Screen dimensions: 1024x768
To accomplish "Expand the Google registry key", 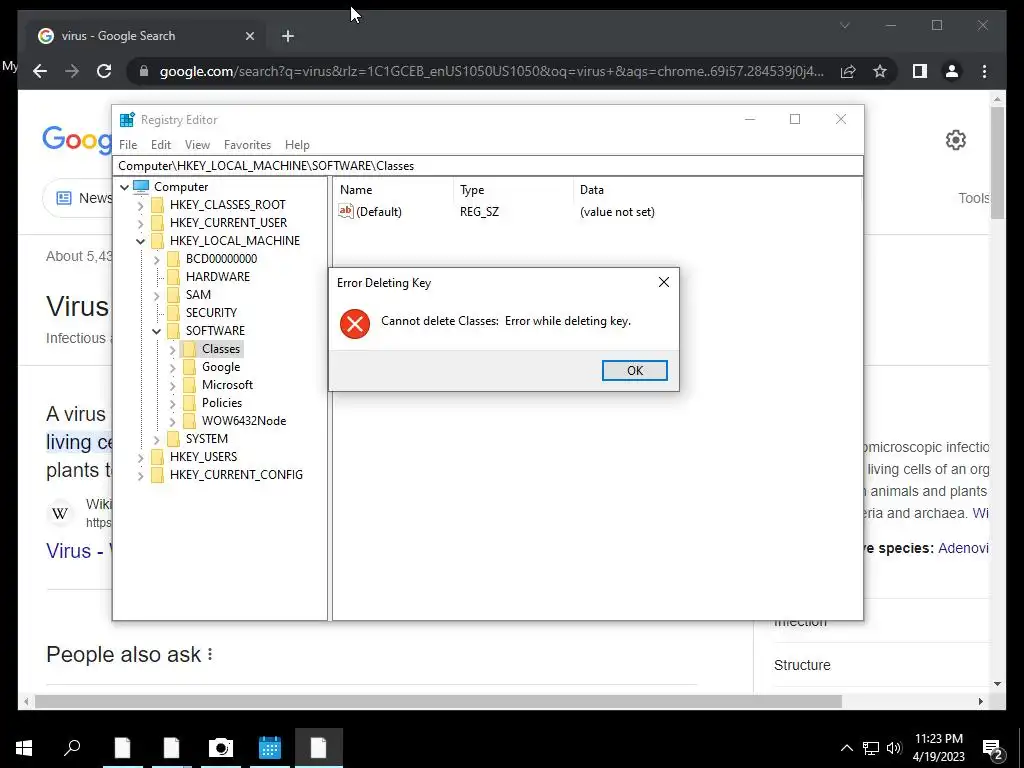I will coord(172,368).
